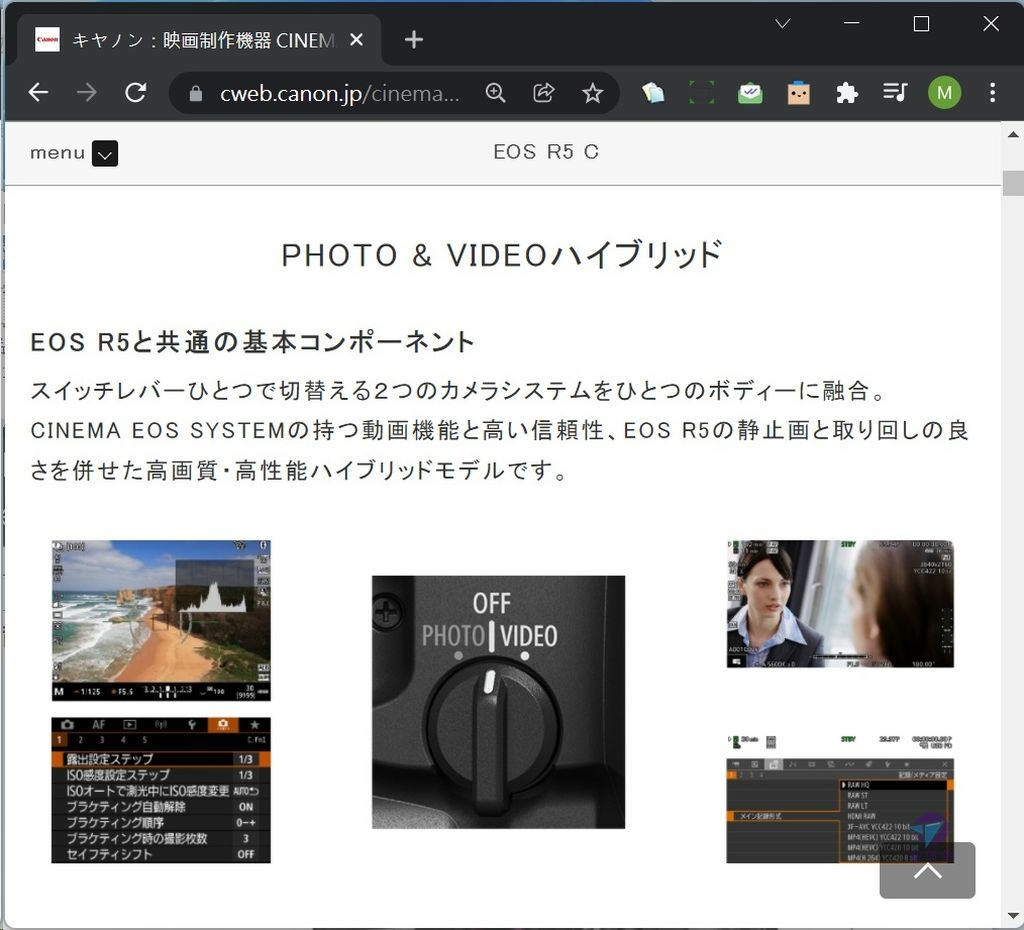Viewport: 1024px width, 930px height.
Task: Open a new tab with plus button
Action: [413, 40]
